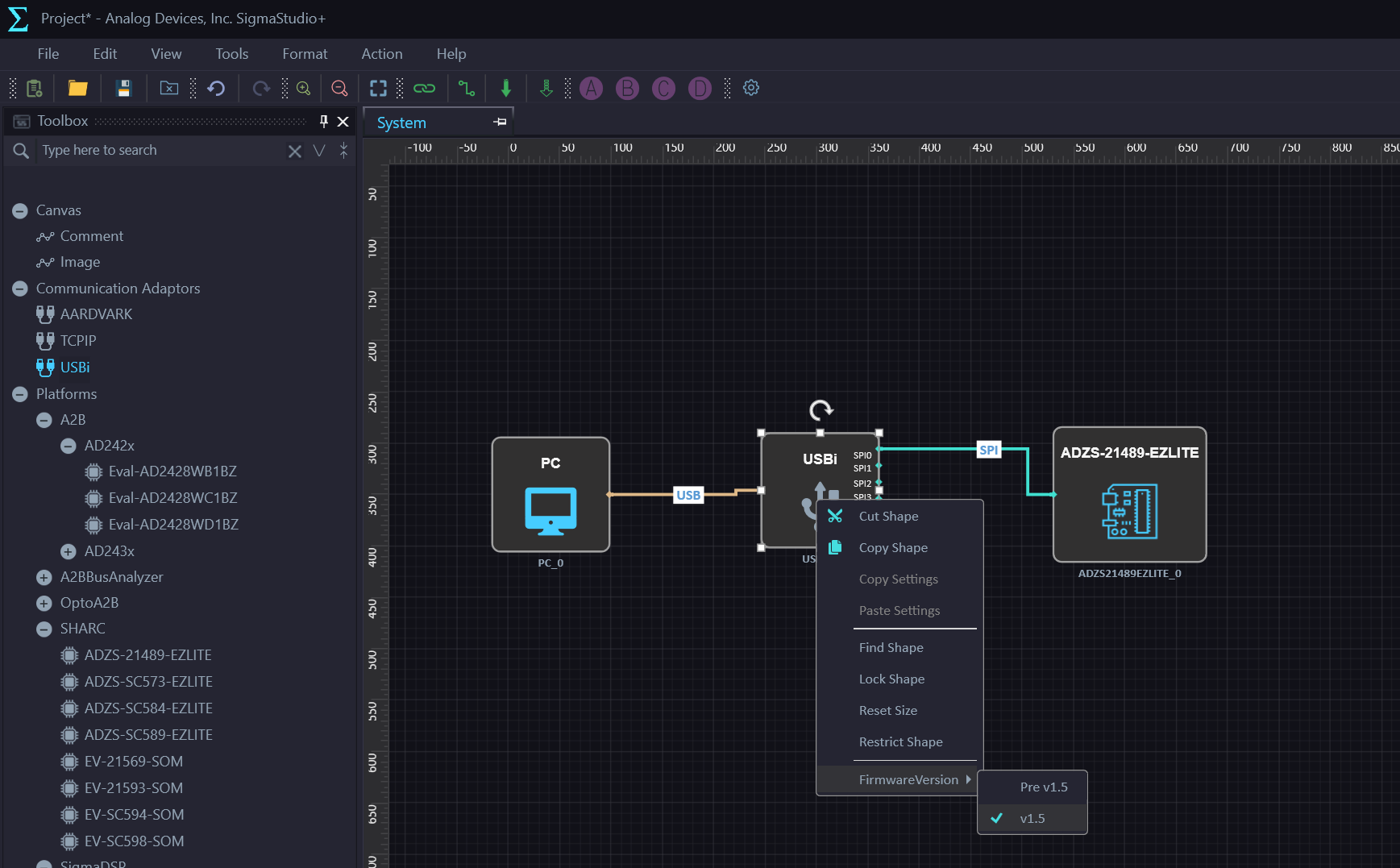The width and height of the screenshot is (1400, 868).
Task: Open the Help menu
Action: coord(451,54)
